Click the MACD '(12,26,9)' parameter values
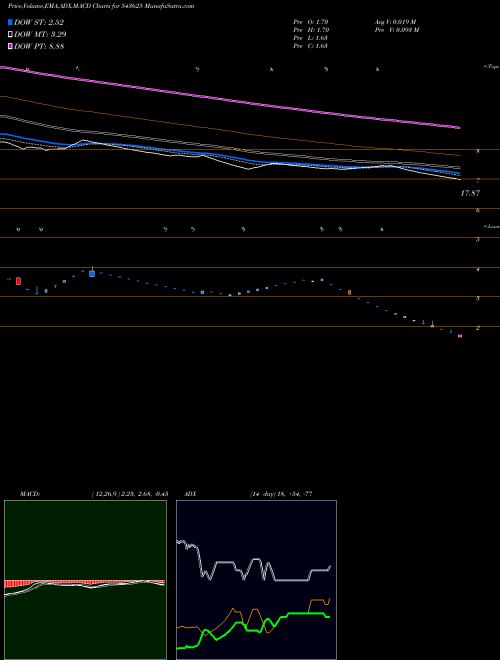Image resolution: width=500 pixels, height=660 pixels. (129, 494)
